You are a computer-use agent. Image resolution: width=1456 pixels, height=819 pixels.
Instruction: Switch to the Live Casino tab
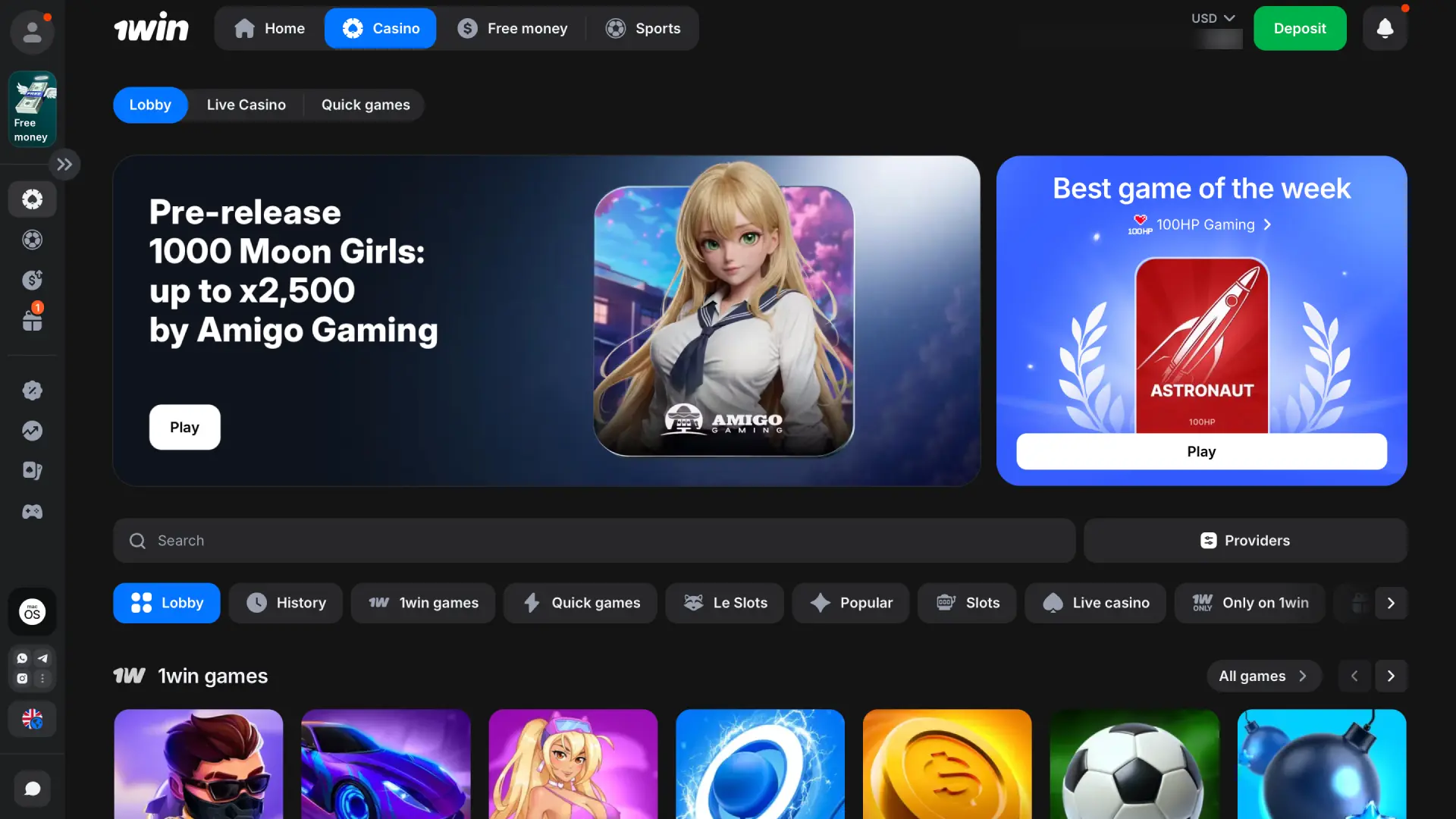(246, 105)
